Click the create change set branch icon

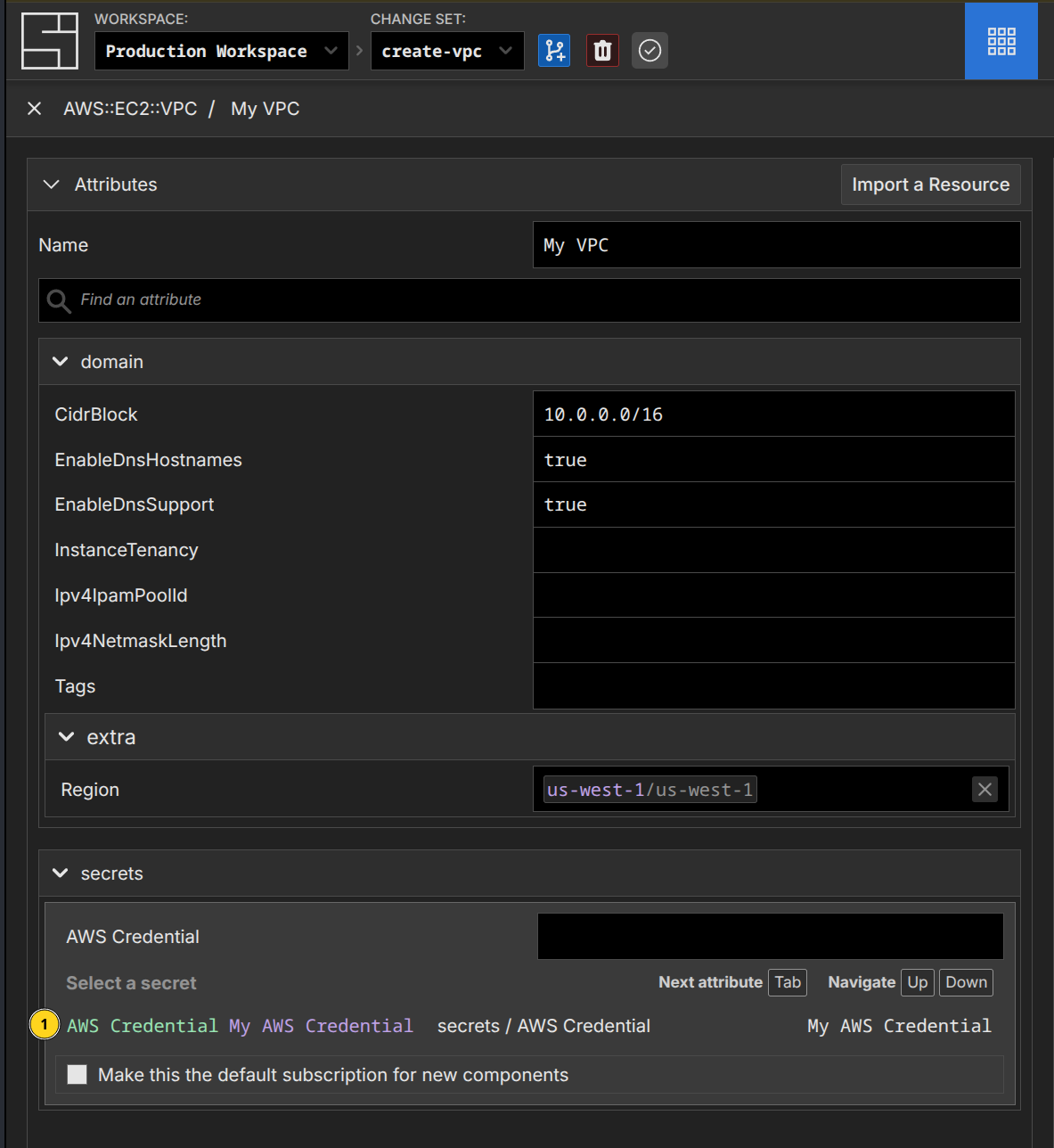(x=554, y=51)
